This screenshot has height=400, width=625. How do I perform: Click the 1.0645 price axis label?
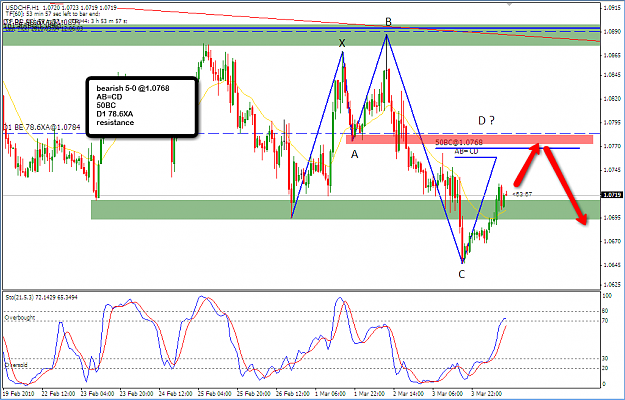pyautogui.click(x=611, y=265)
